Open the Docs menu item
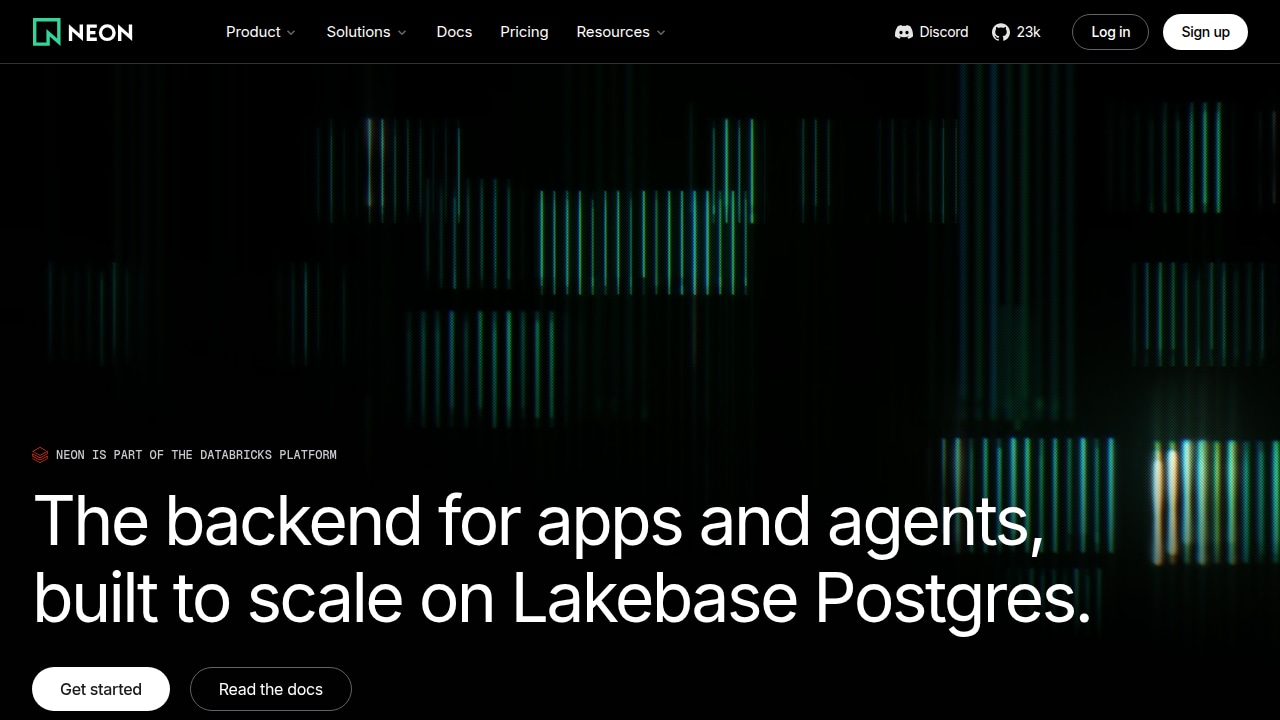Screen dimensions: 1280x720 (454, 32)
